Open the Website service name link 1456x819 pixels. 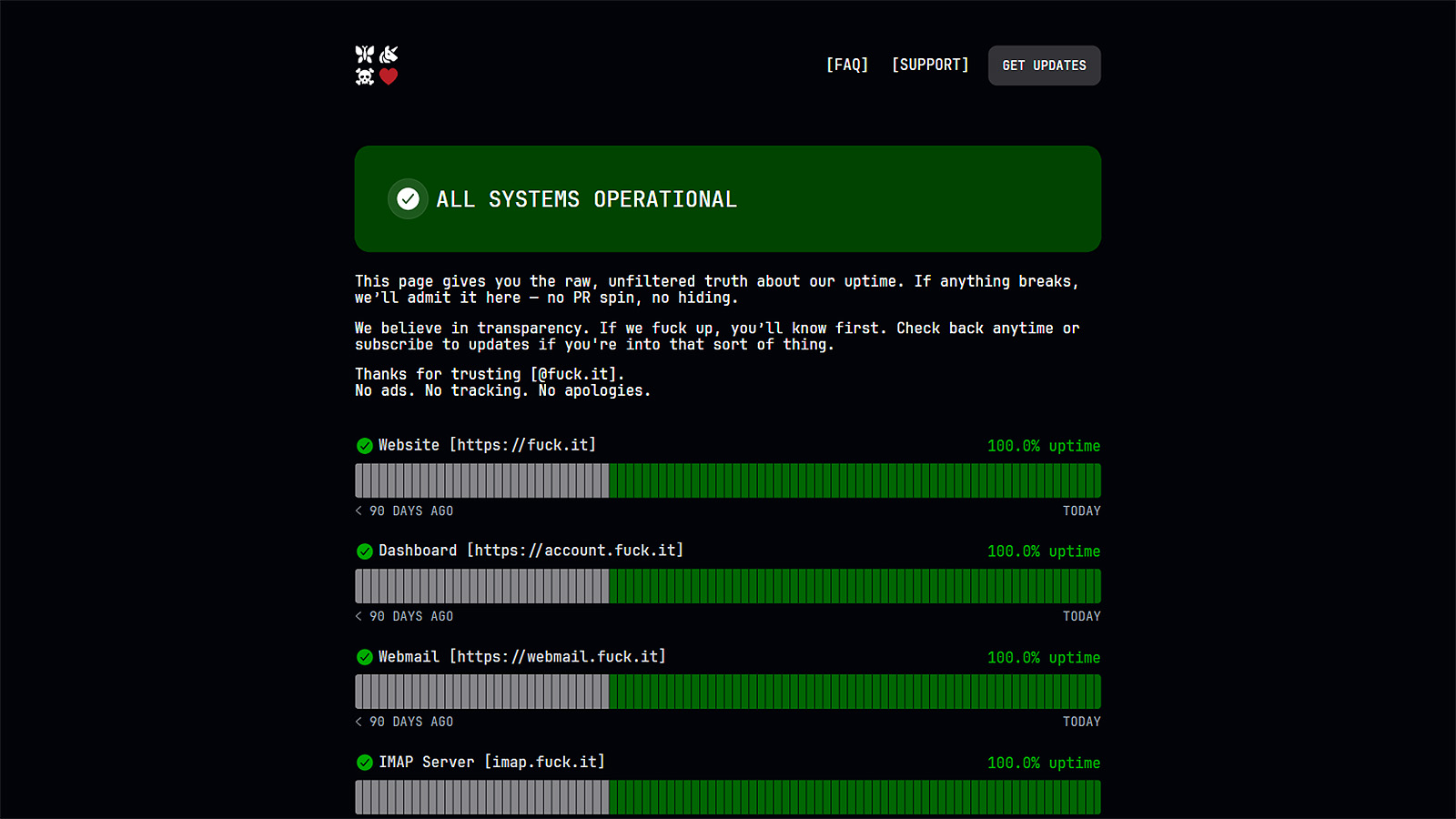[x=487, y=445]
